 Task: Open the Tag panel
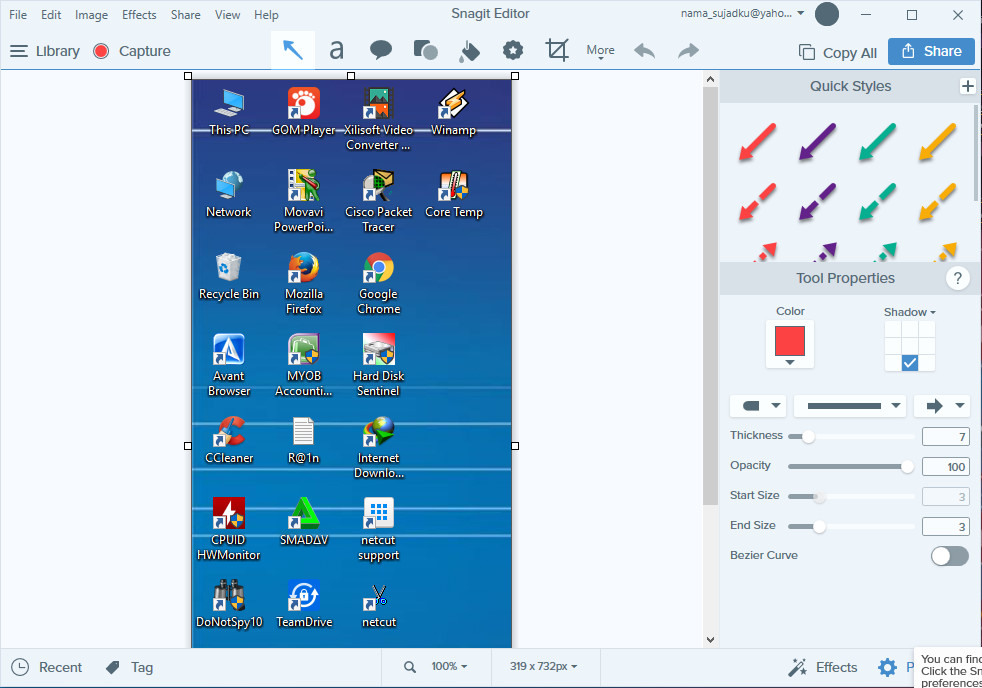coord(130,667)
